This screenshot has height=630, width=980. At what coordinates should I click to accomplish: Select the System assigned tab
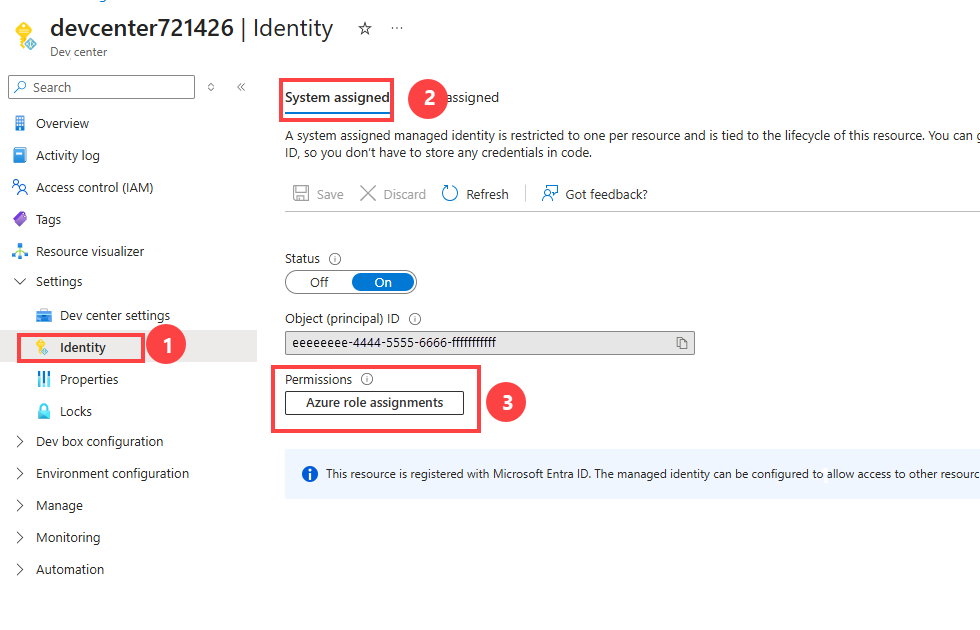tap(338, 98)
